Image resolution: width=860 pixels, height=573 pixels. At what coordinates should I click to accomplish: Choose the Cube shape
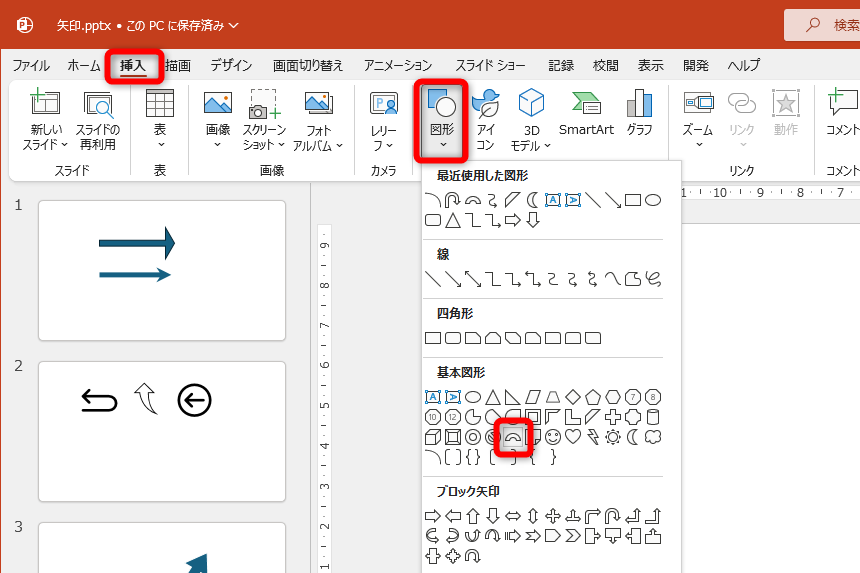433,437
